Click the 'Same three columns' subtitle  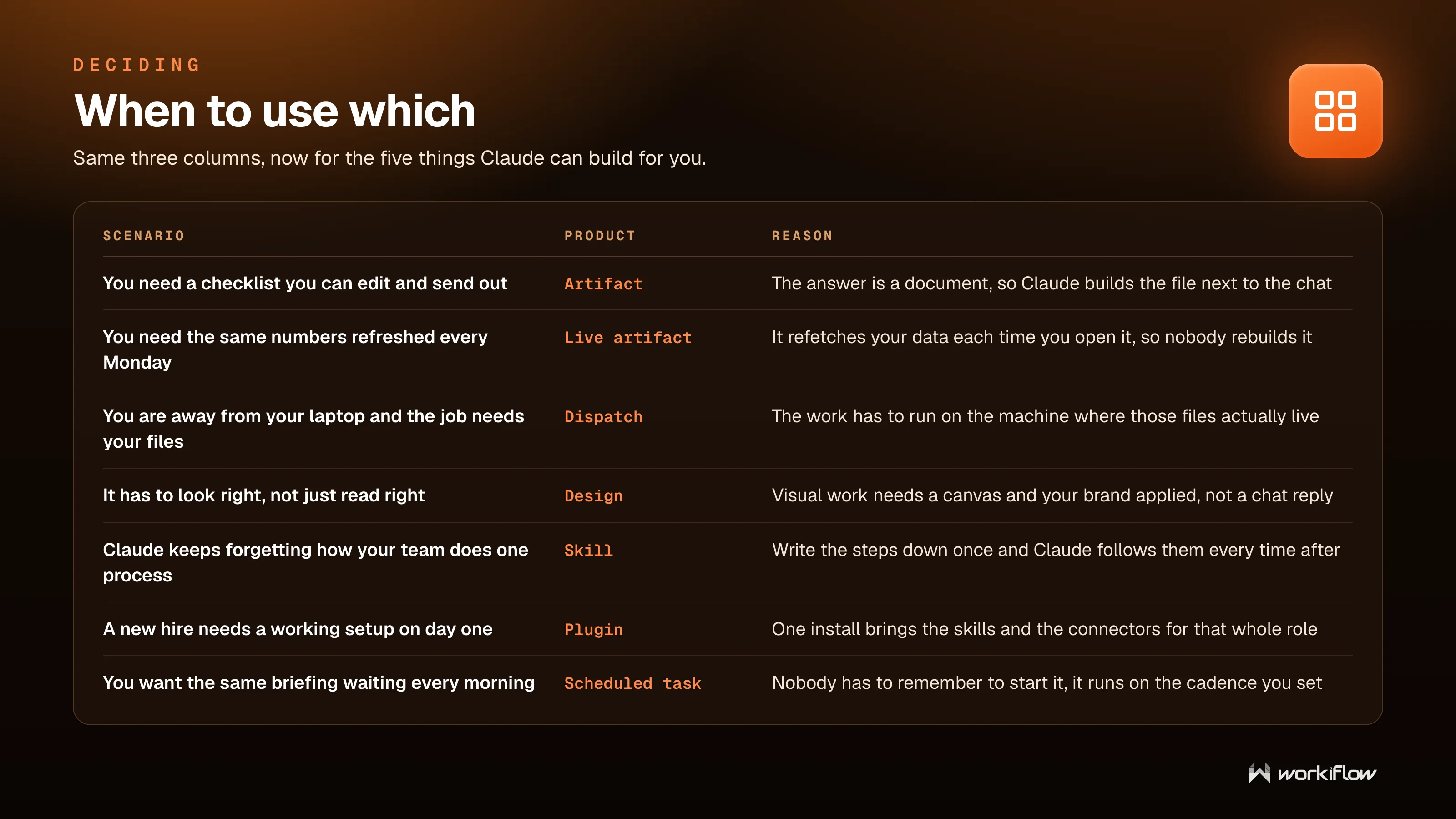[x=389, y=158]
